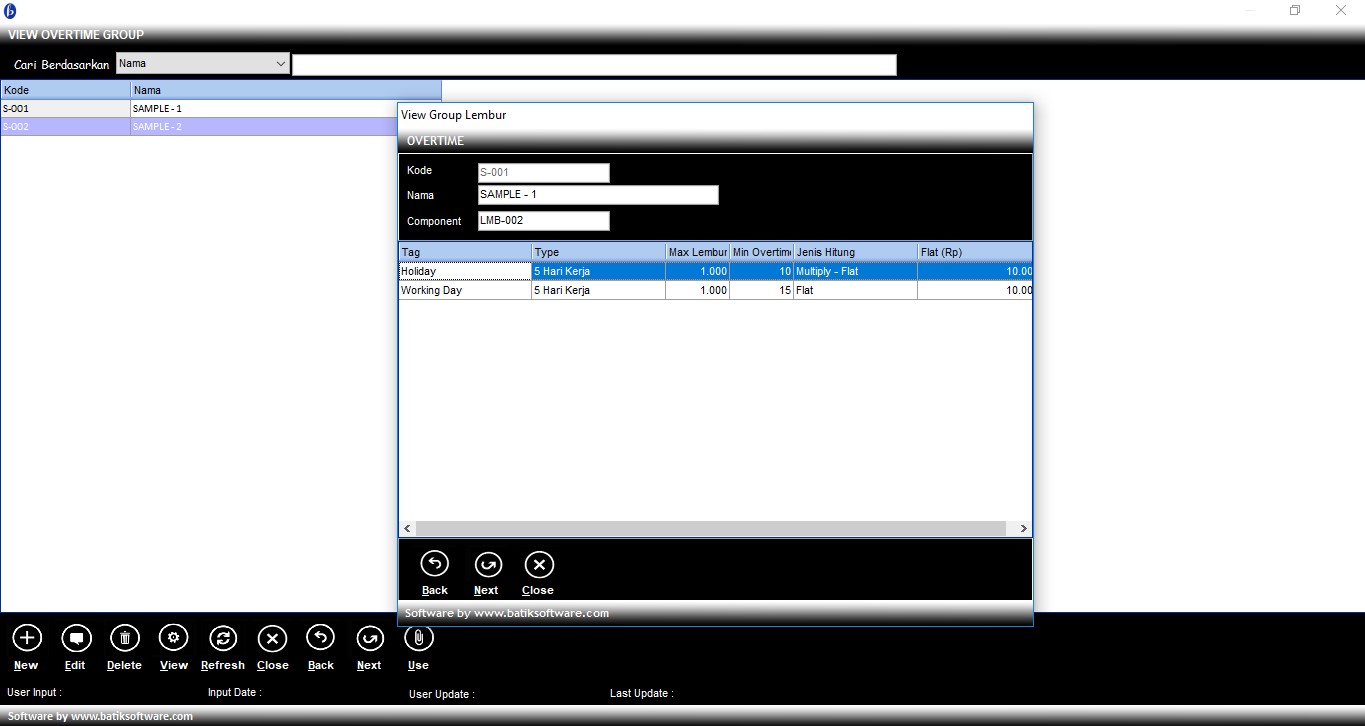Viewport: 1365px width, 726px height.
Task: Click the Jenis Hitung column header
Action: click(854, 252)
